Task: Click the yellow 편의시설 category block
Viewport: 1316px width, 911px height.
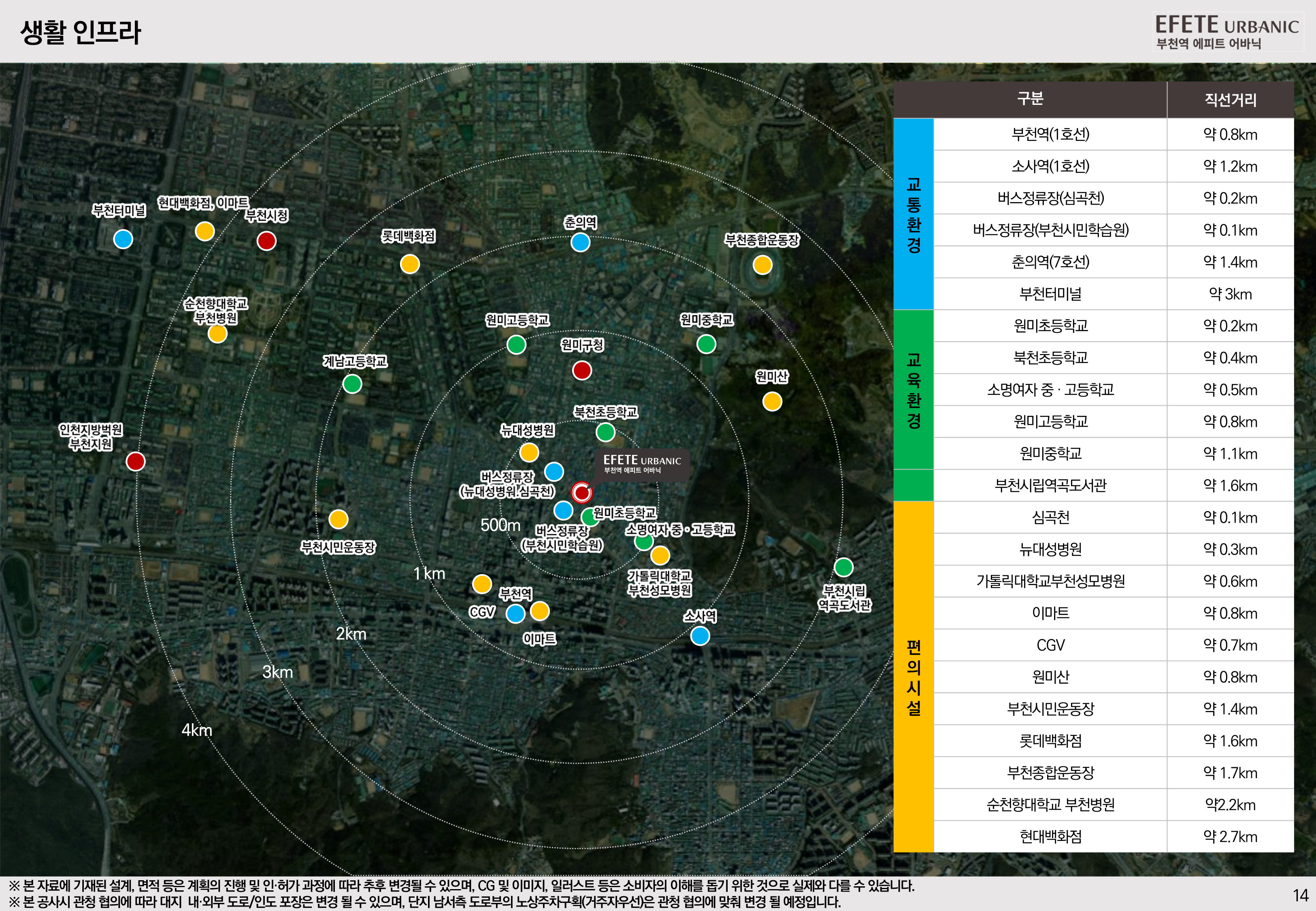Action: 913,677
